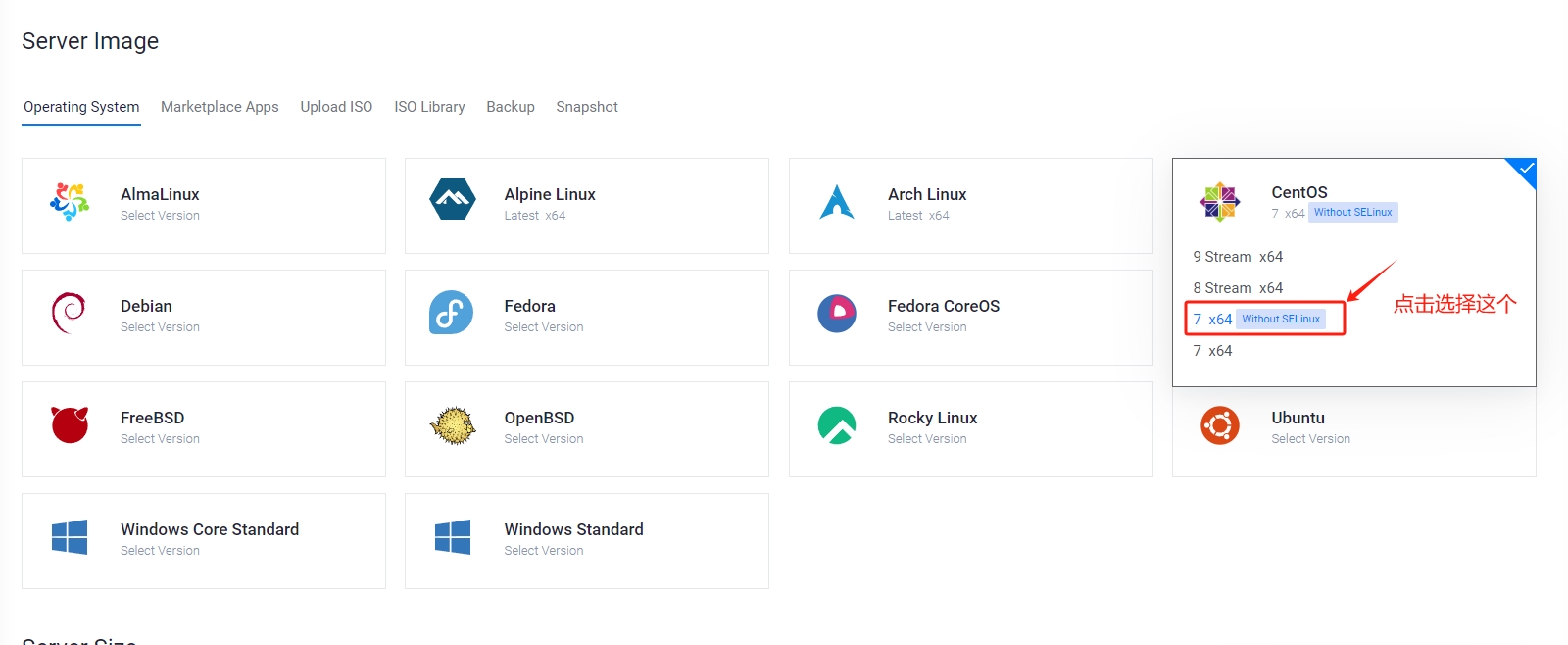Open the Snapshot tab
This screenshot has width=1568, height=645.
587,107
